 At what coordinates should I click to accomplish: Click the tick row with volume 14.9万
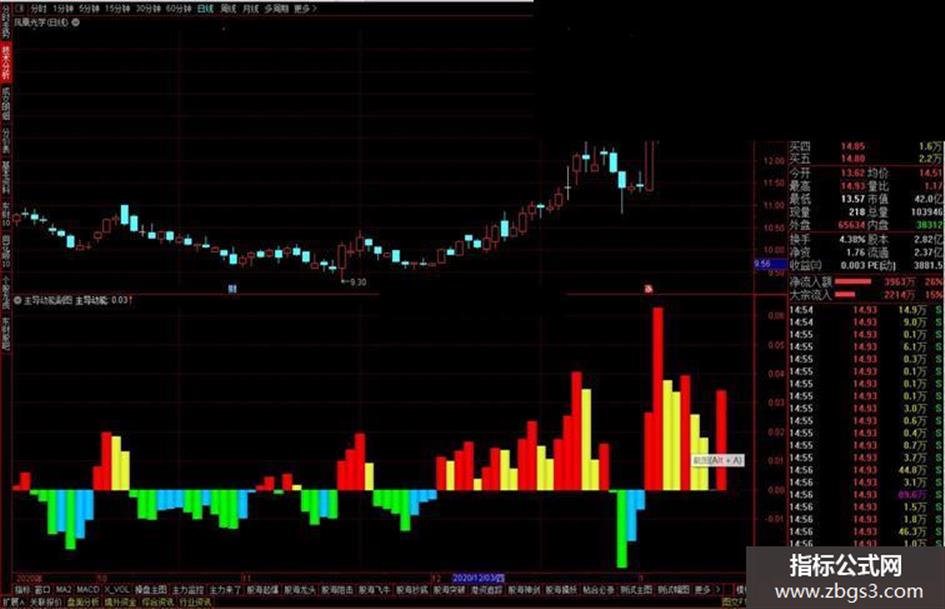pyautogui.click(x=867, y=310)
